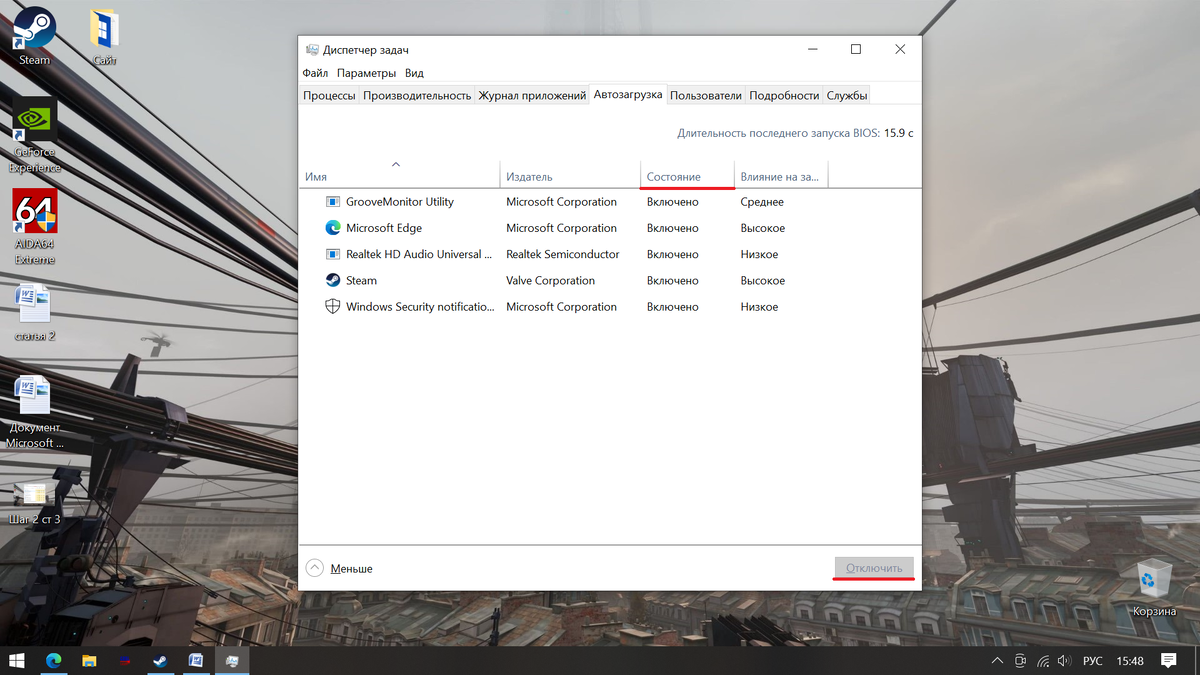Screen dimensions: 1200x675
Task: Click the Steam icon in startup list
Action: [333, 281]
